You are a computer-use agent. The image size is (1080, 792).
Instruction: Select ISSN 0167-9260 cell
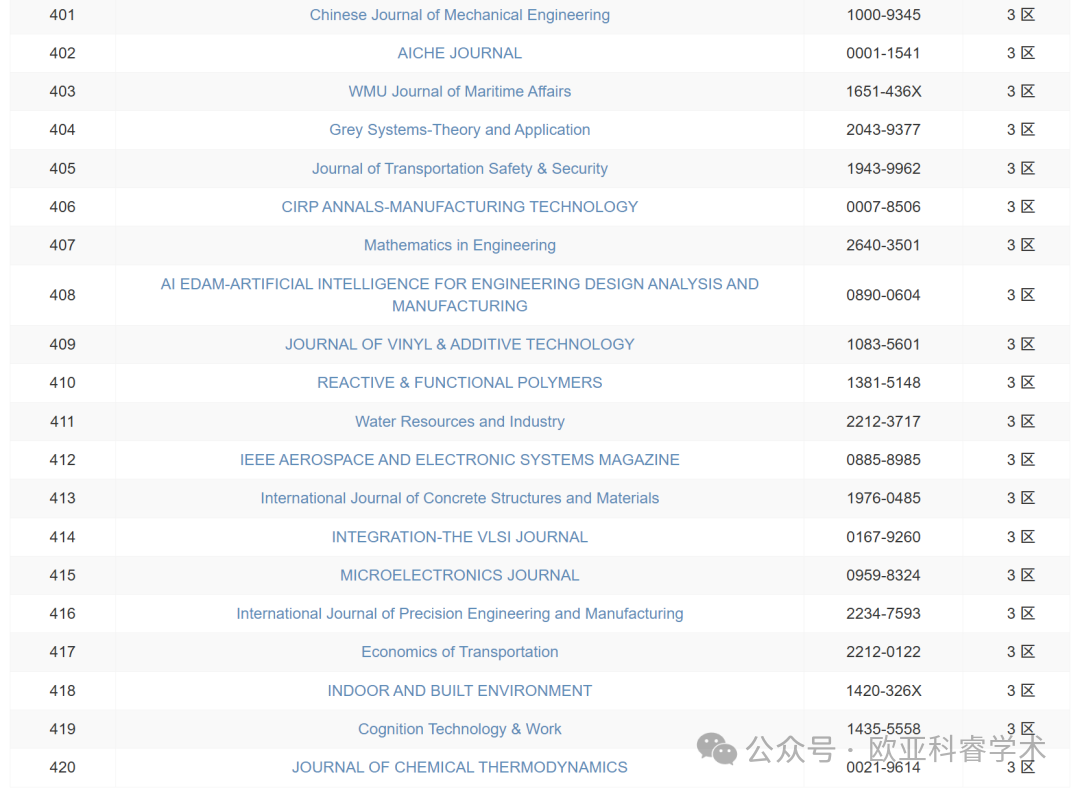[x=883, y=537]
